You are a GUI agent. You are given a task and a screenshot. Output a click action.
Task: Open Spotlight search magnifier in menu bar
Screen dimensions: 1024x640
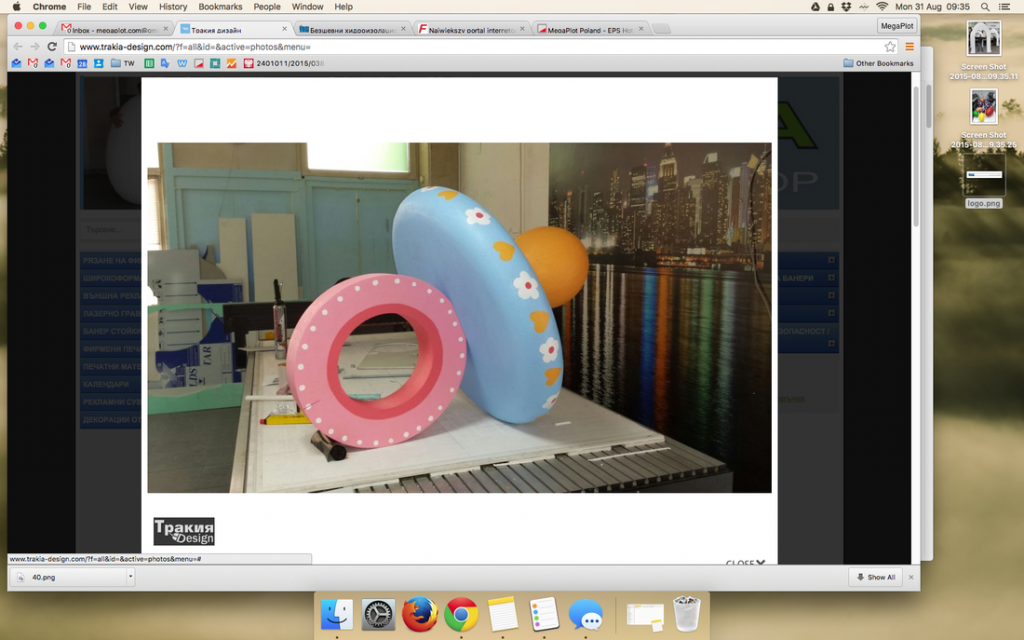[x=985, y=7]
